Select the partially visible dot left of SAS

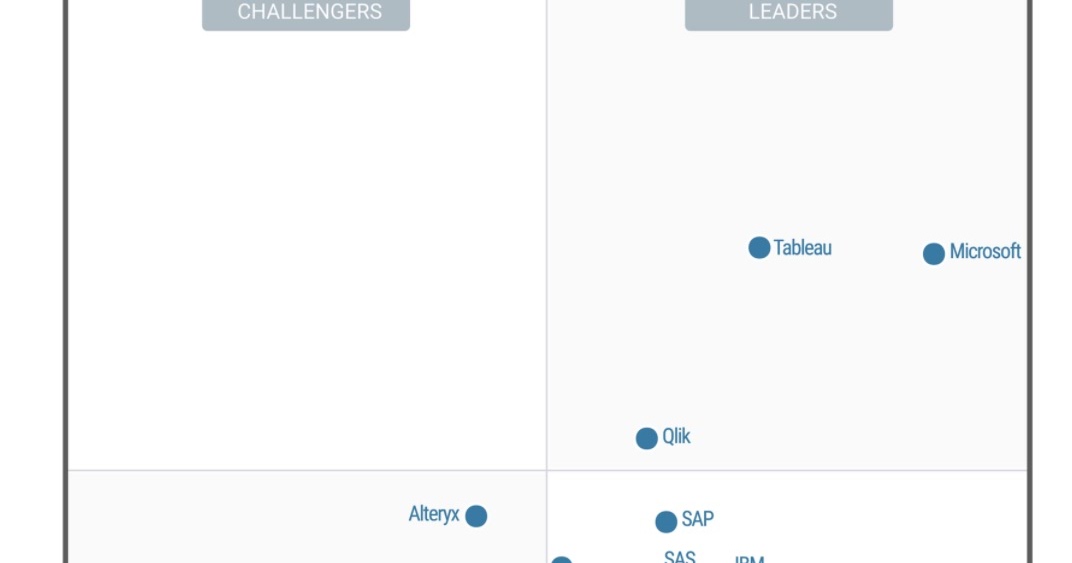[561, 560]
